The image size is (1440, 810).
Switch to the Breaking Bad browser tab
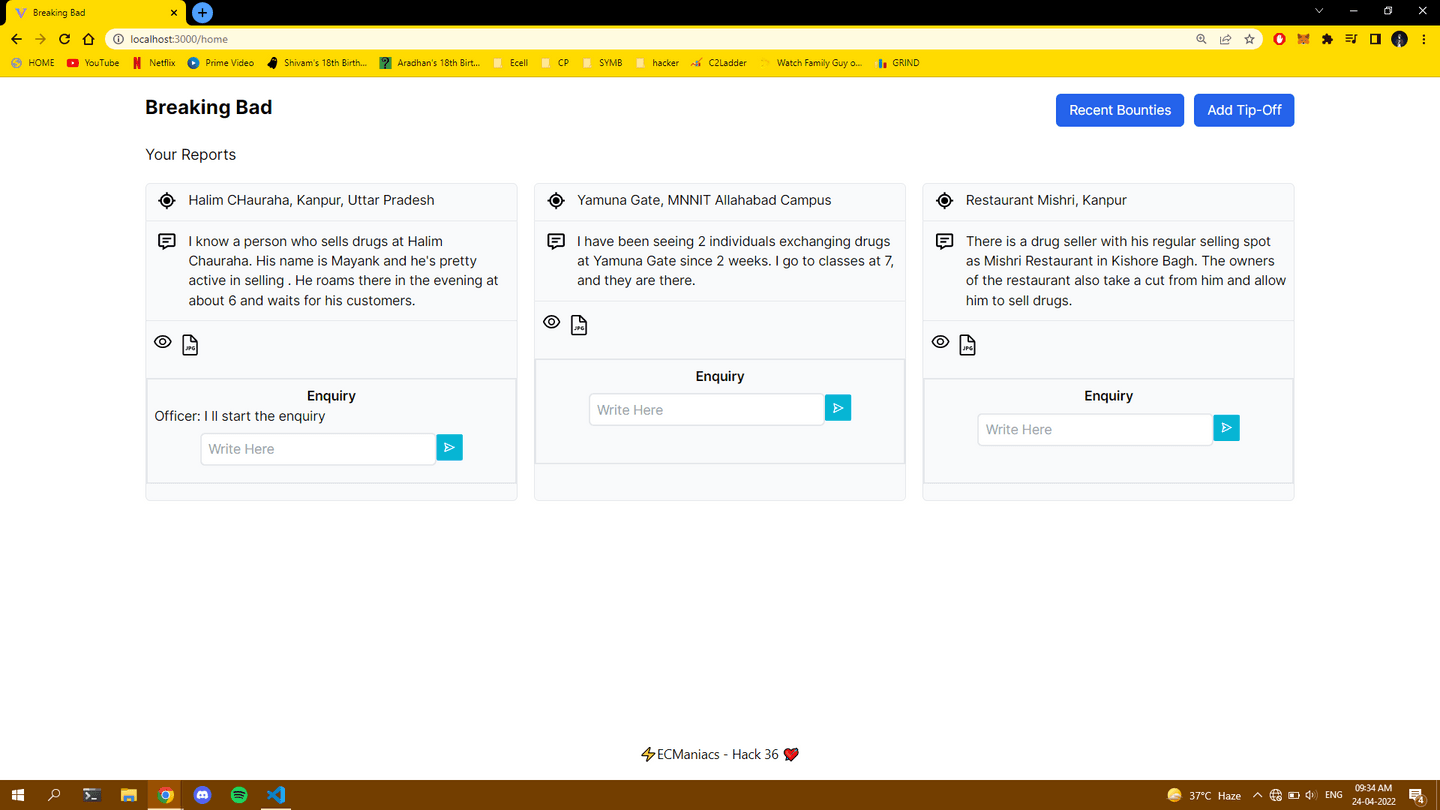pyautogui.click(x=95, y=13)
